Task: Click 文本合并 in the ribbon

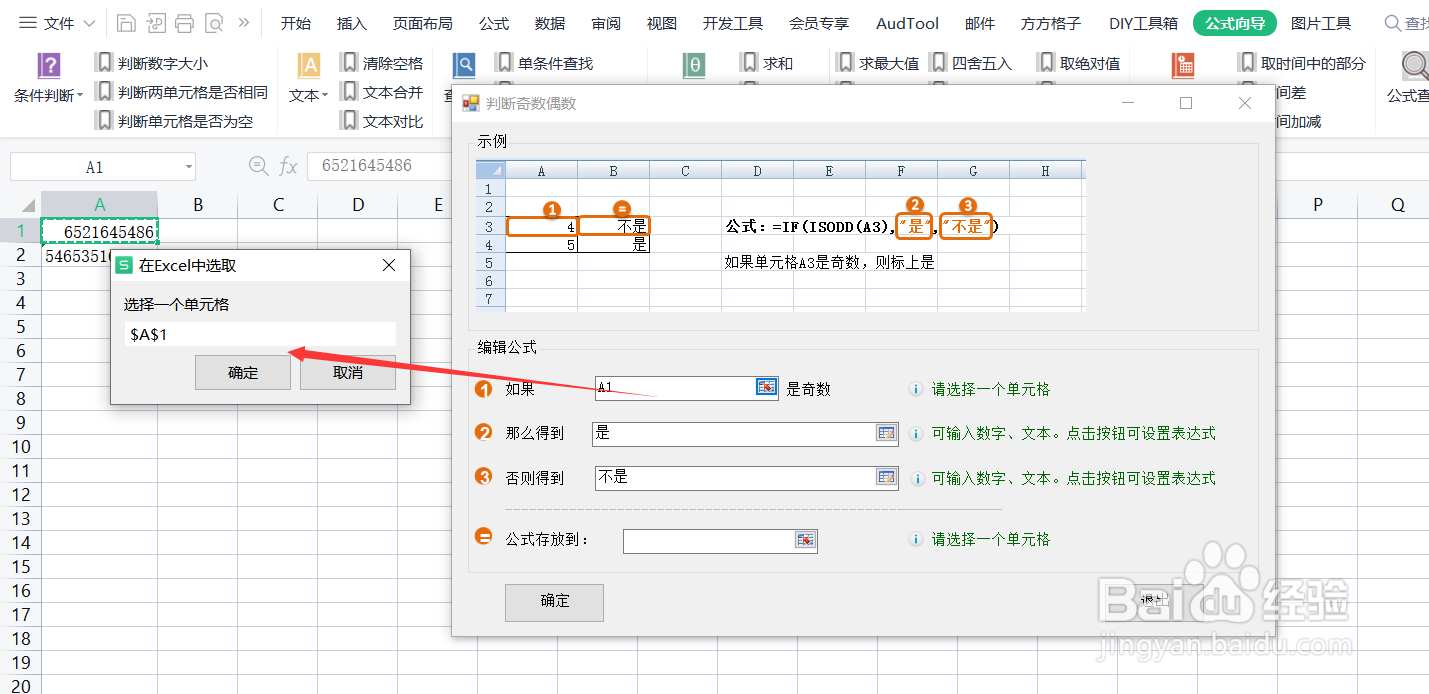Action: click(382, 92)
